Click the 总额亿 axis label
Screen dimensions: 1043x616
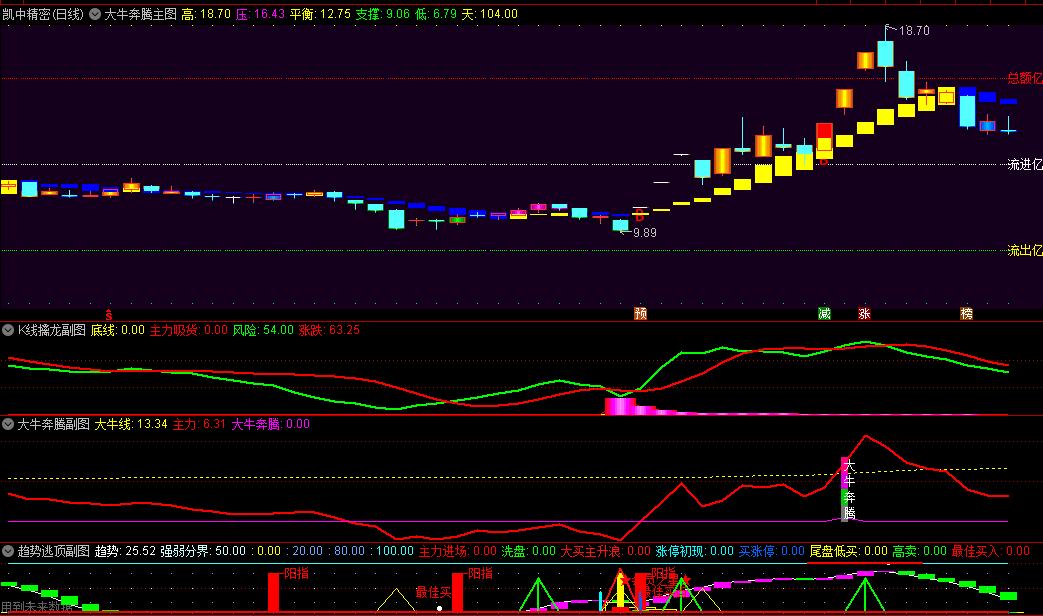[1025, 78]
